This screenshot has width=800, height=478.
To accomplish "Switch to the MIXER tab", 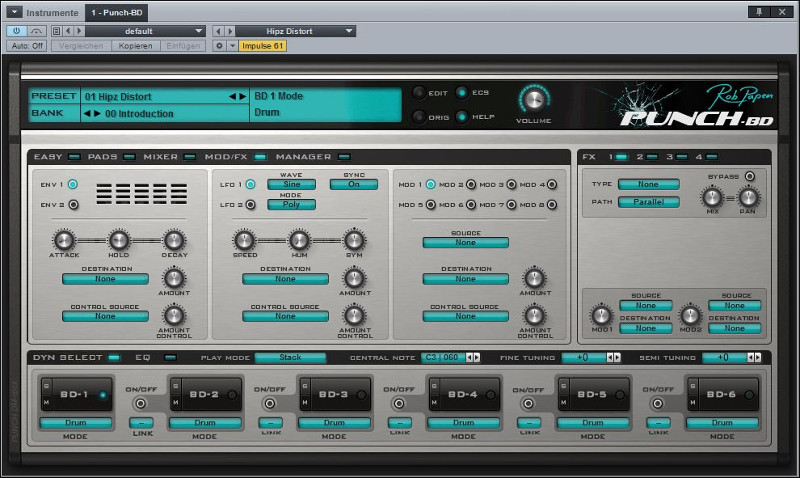I will [169, 157].
